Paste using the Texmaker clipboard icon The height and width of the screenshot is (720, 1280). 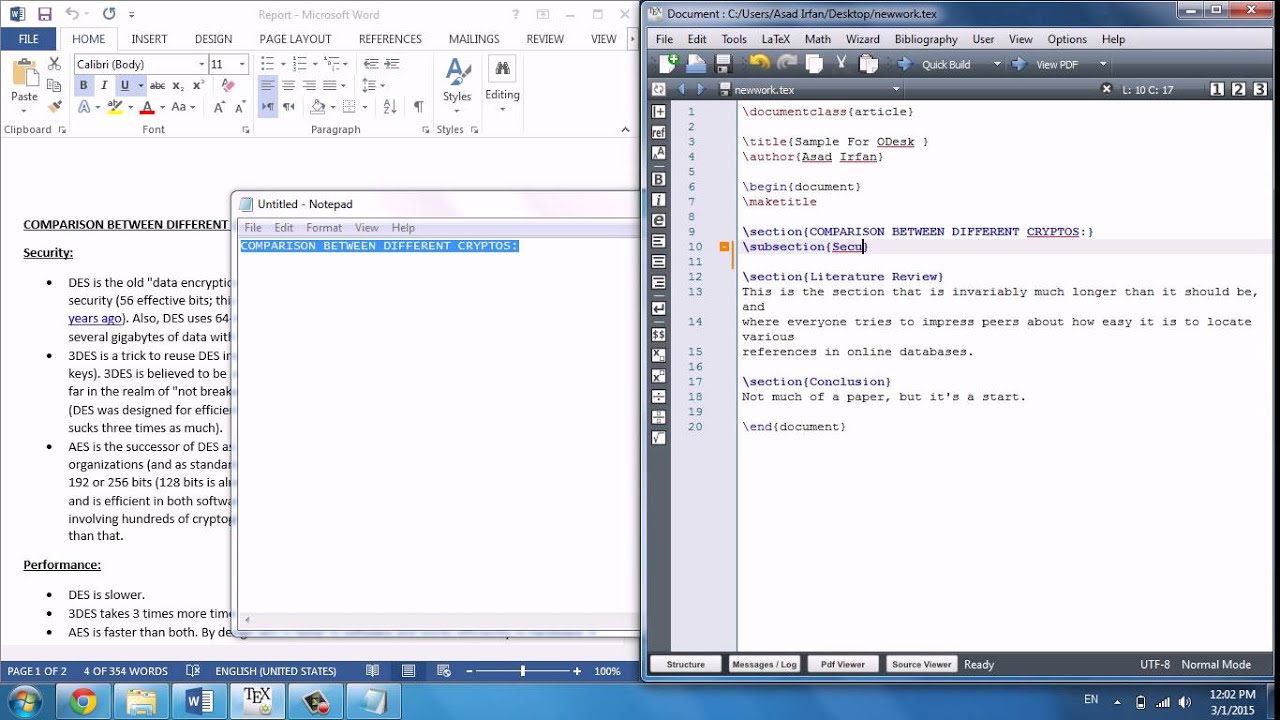[x=868, y=63]
